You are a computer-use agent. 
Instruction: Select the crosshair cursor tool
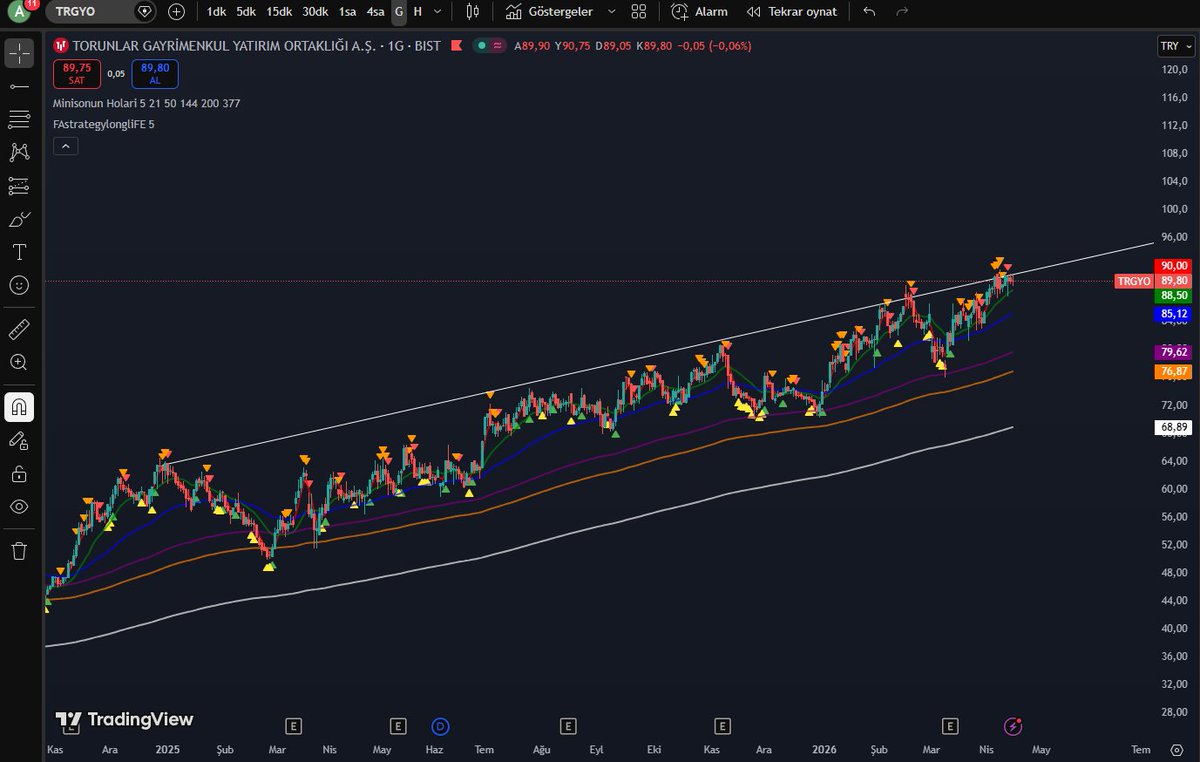click(19, 53)
